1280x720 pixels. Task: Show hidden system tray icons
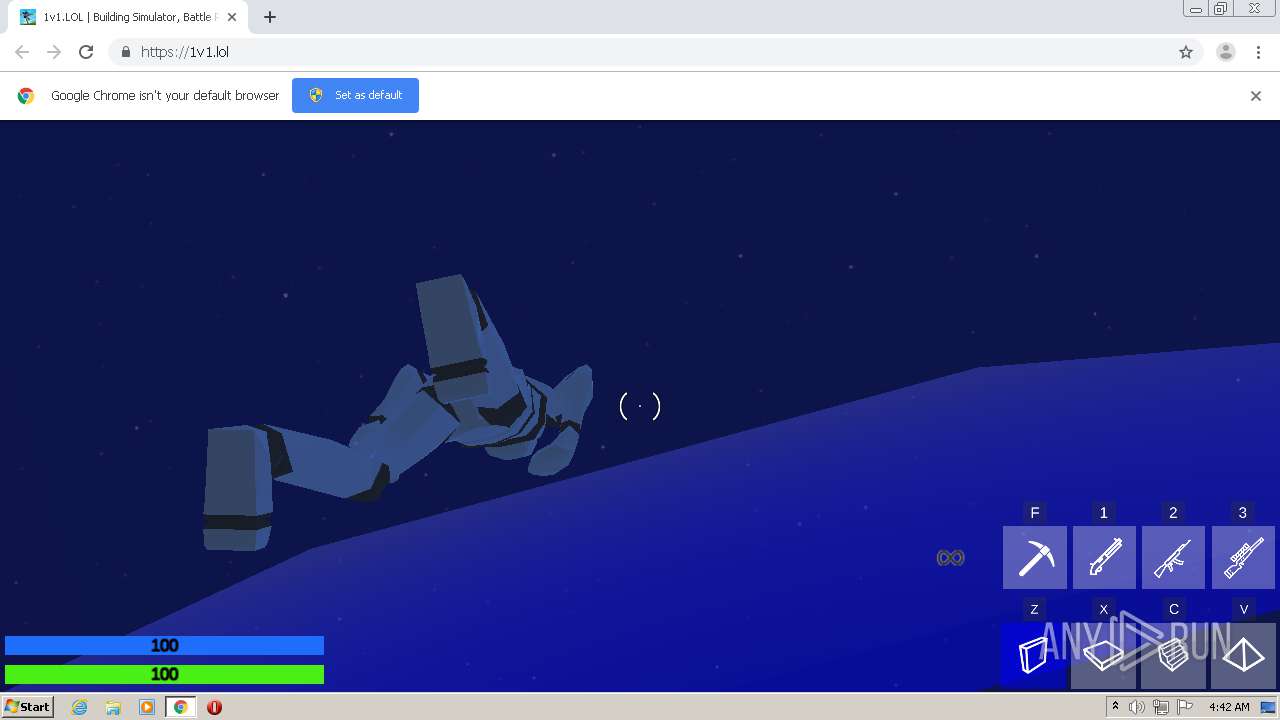(x=1115, y=707)
